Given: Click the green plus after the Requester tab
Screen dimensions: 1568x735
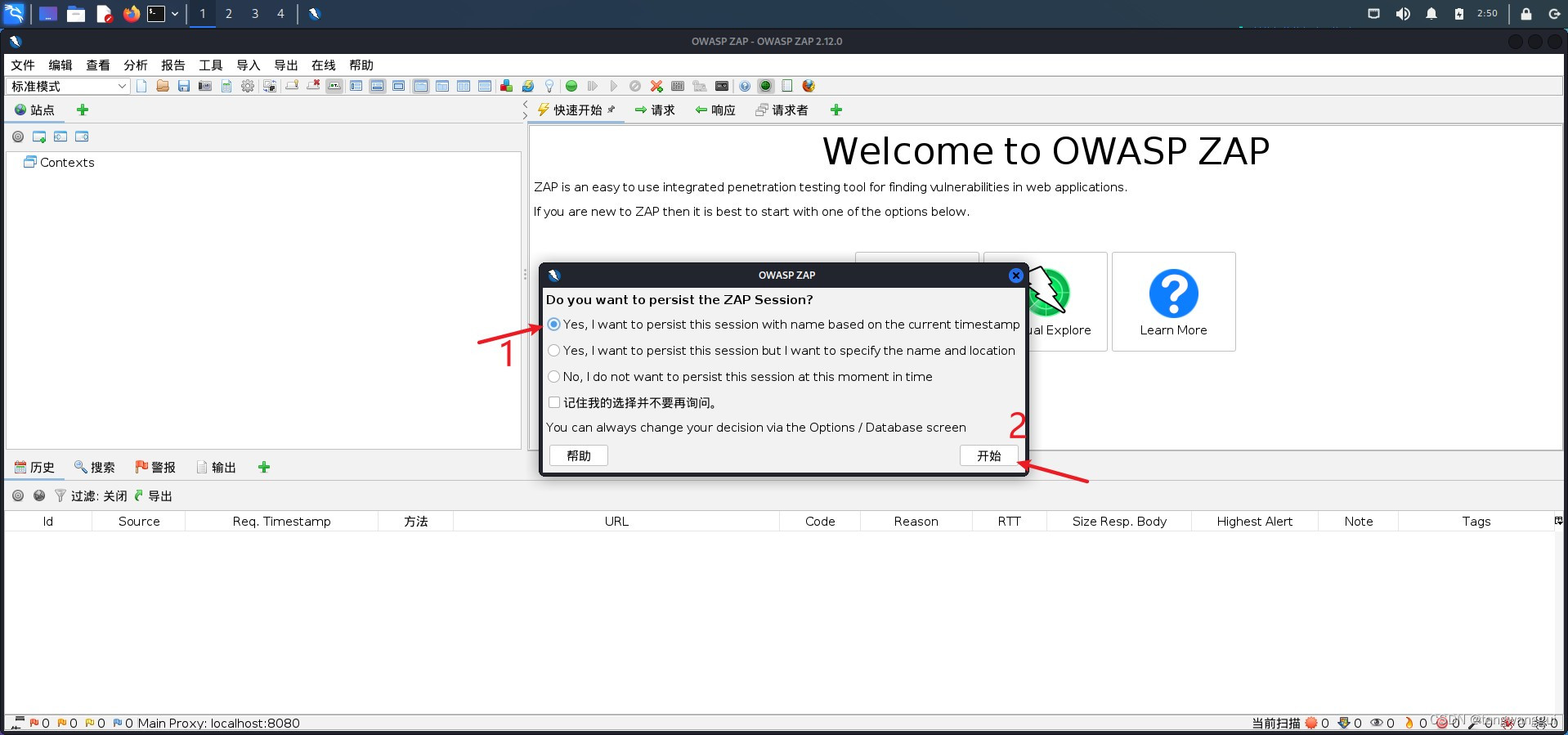Looking at the screenshot, I should click(x=836, y=110).
